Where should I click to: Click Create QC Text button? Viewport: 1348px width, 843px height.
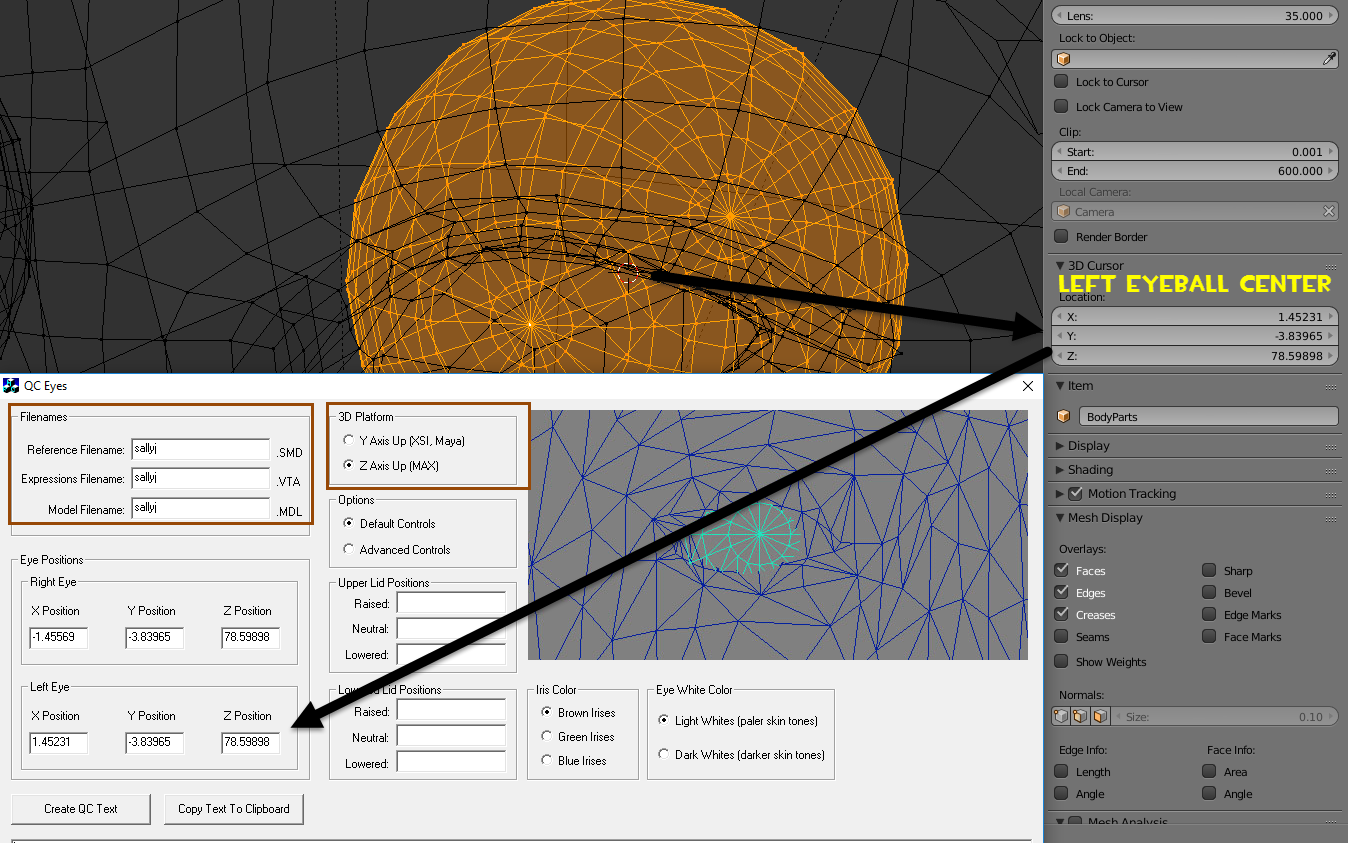tap(81, 809)
